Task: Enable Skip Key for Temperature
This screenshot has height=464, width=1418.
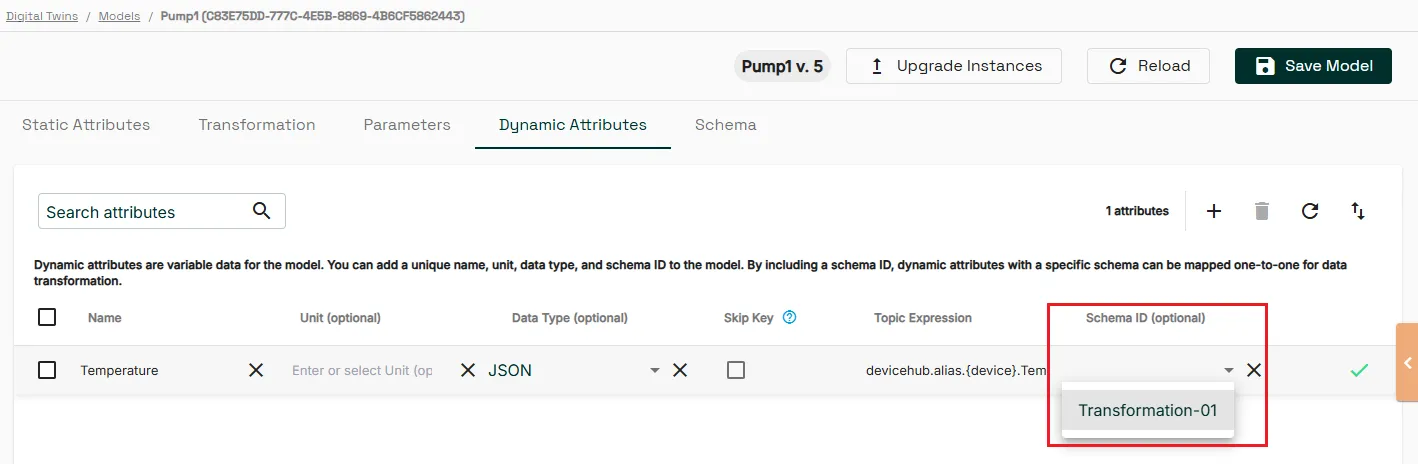Action: pos(736,370)
